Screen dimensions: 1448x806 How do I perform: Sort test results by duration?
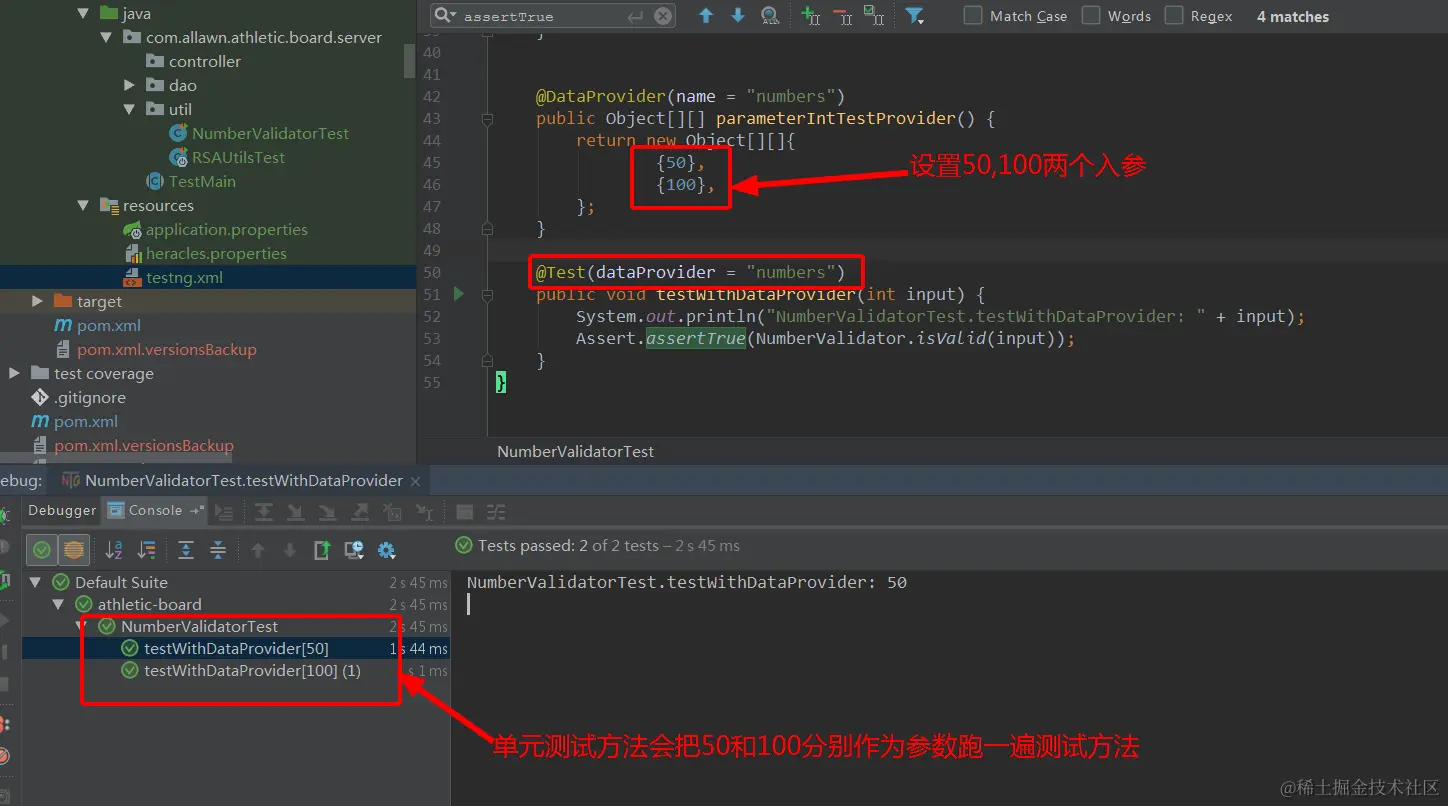click(x=146, y=550)
